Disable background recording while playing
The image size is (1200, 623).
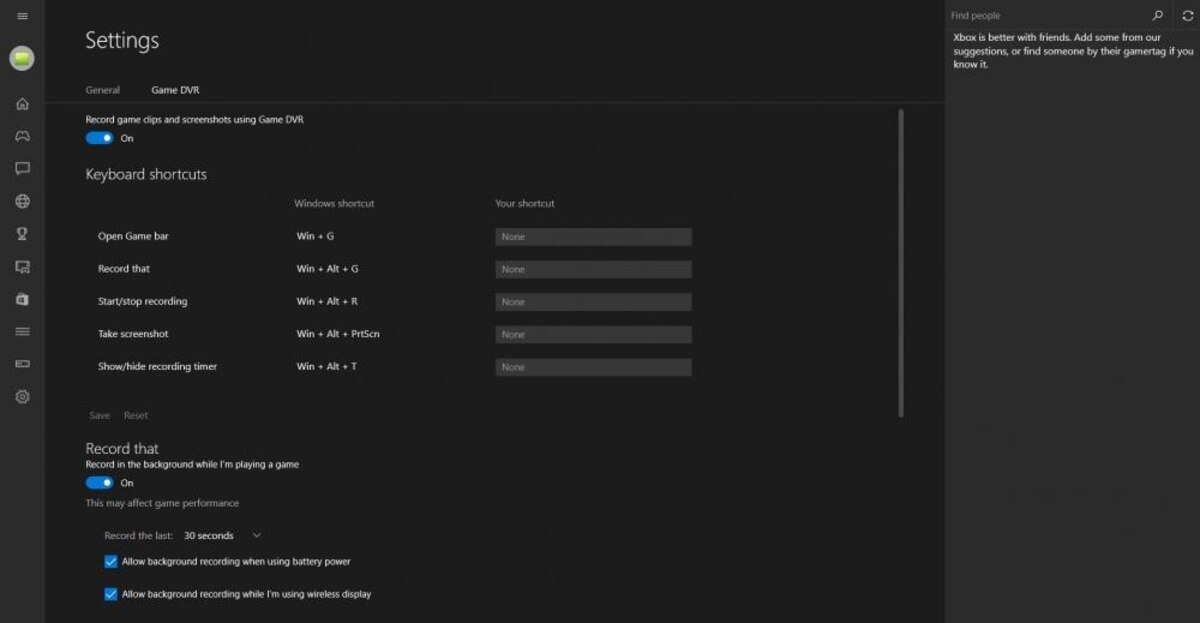point(100,482)
